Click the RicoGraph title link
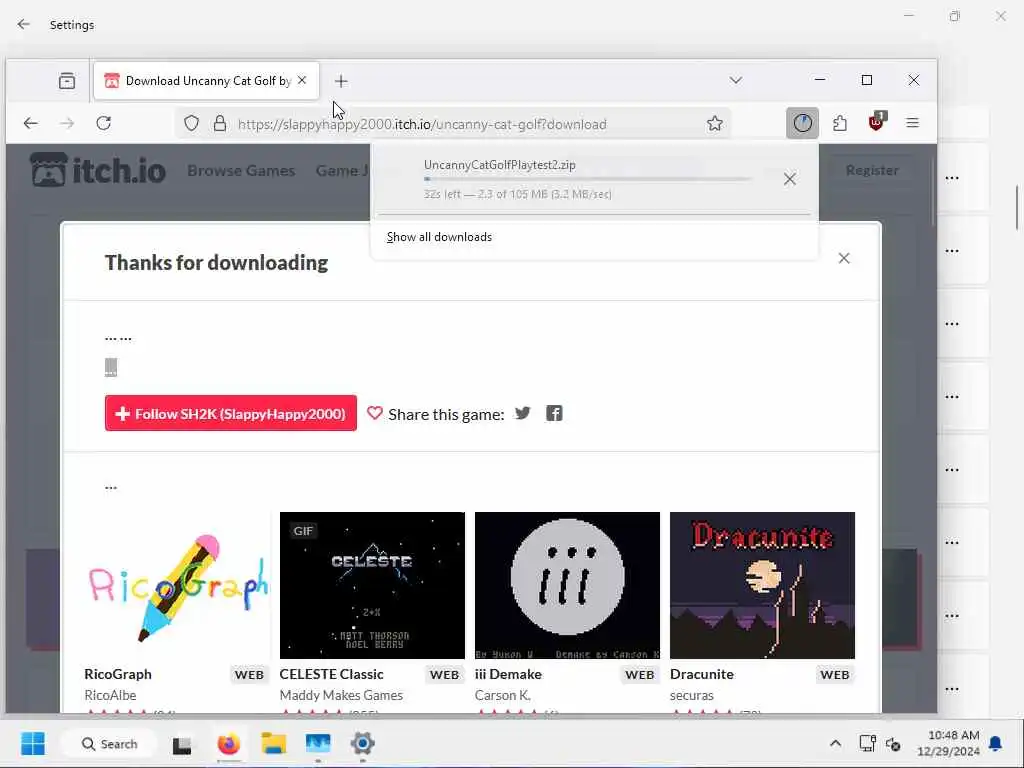 tap(118, 674)
